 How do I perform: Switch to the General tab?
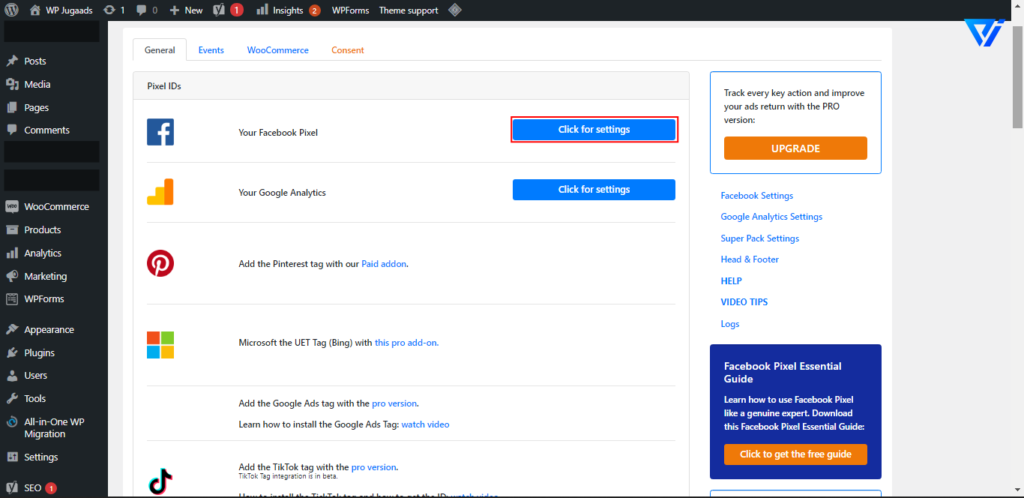click(160, 50)
